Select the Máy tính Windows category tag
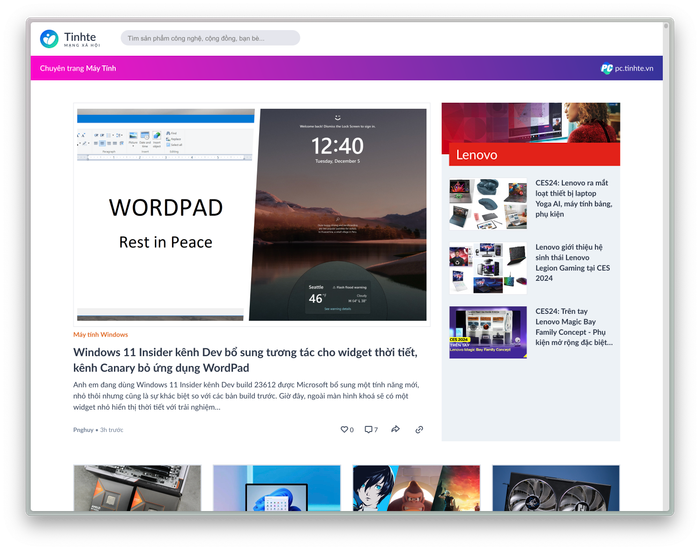 click(100, 334)
